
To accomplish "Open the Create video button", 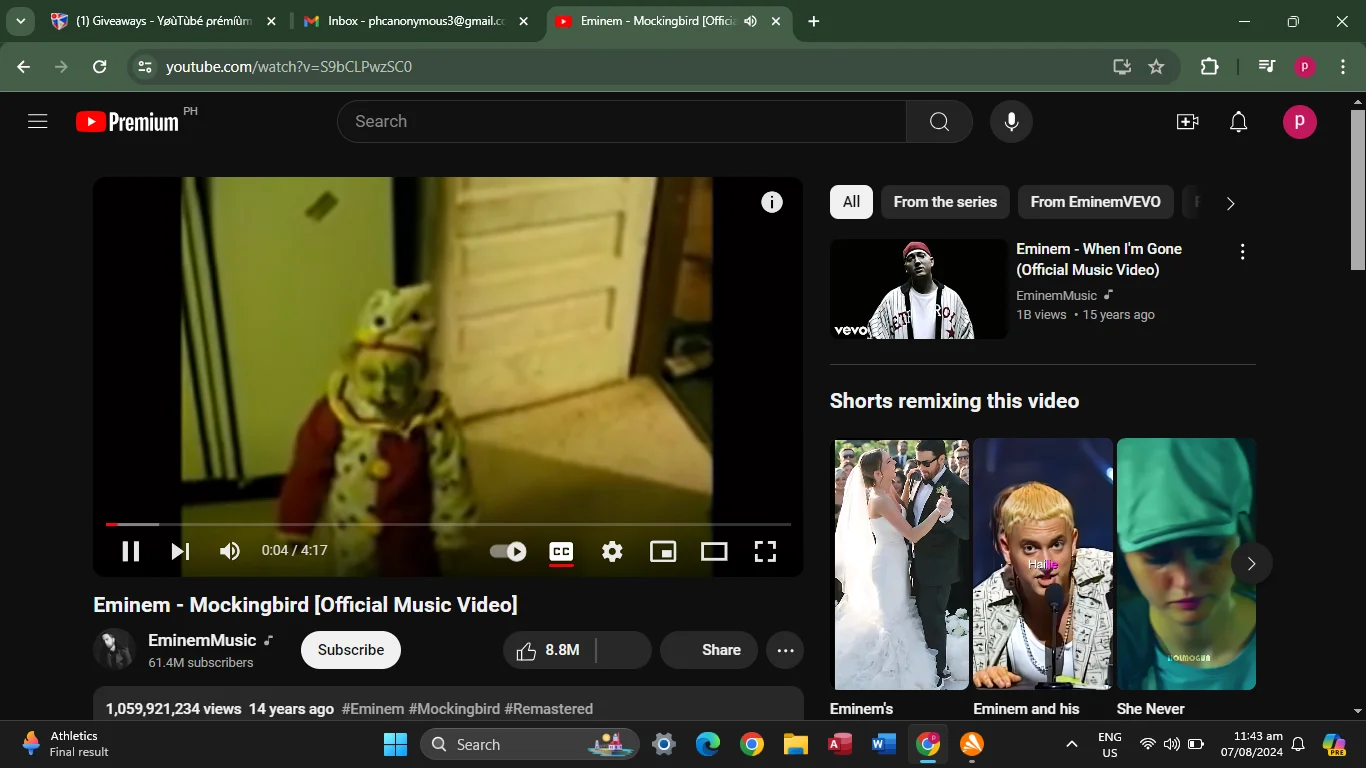I will pyautogui.click(x=1187, y=122).
